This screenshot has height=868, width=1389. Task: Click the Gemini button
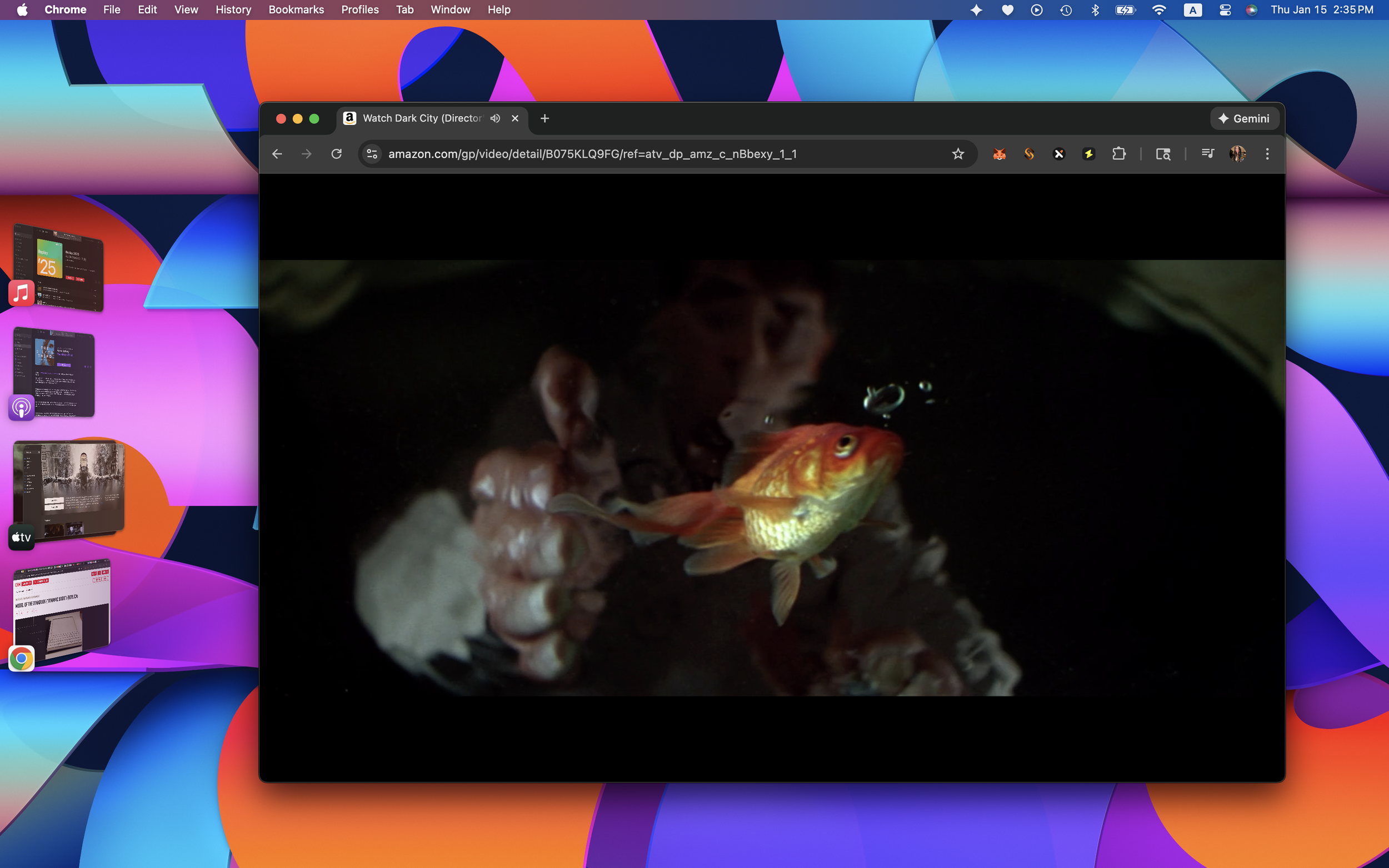[1244, 118]
